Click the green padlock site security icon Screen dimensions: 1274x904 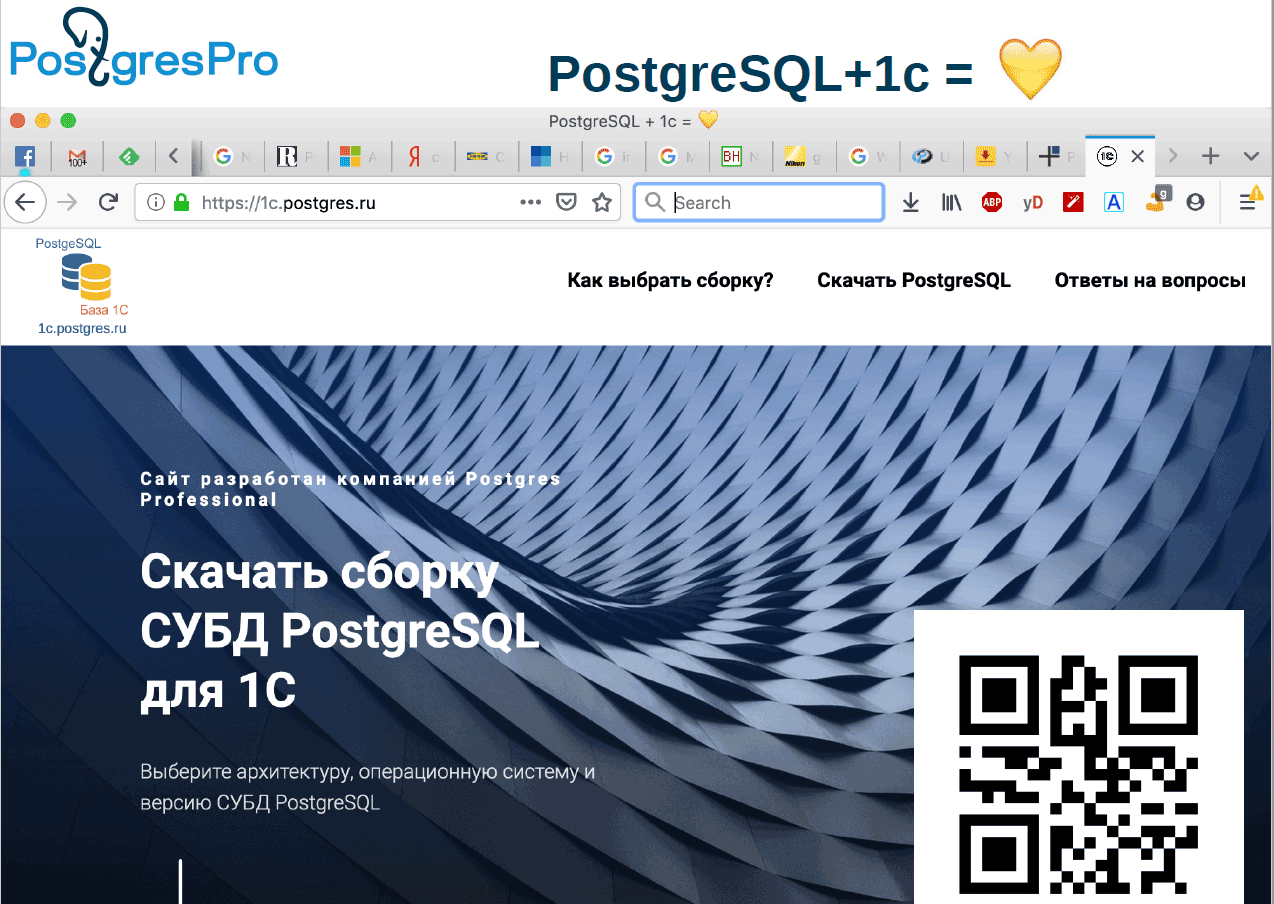[181, 202]
